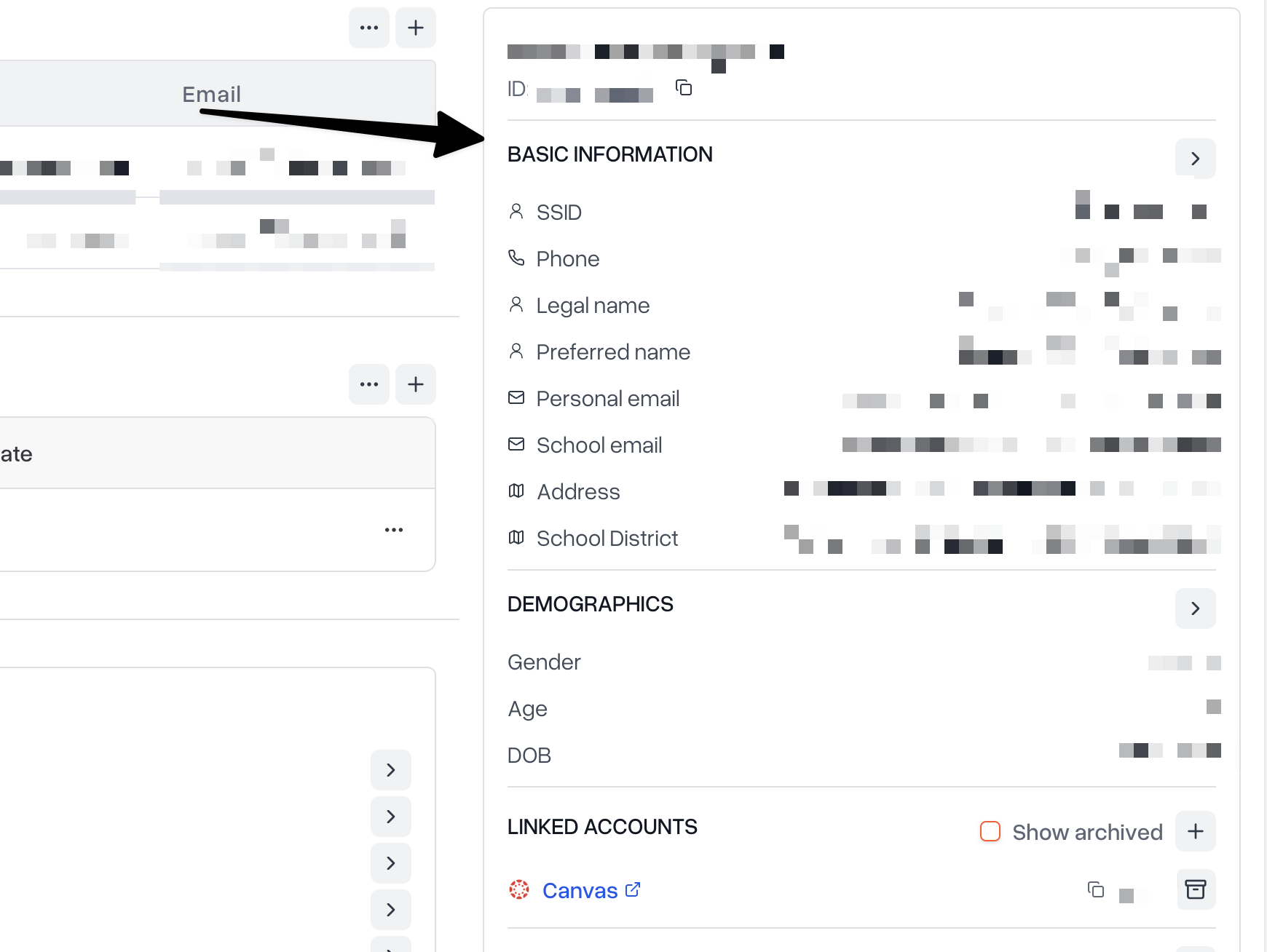Click the School email field row
Image resolution: width=1267 pixels, height=952 pixels.
(x=864, y=445)
